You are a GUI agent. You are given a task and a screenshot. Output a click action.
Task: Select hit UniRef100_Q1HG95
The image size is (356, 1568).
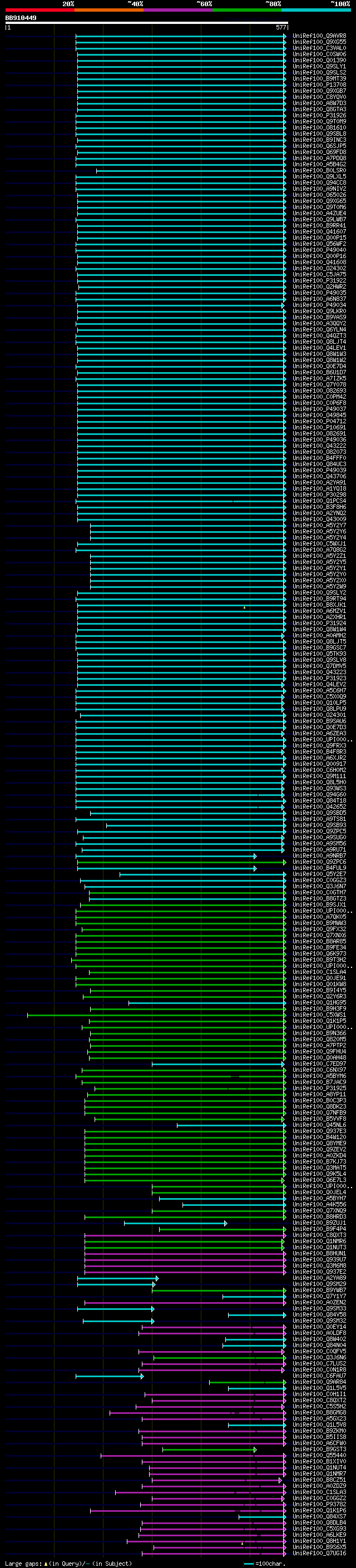[x=319, y=1002]
